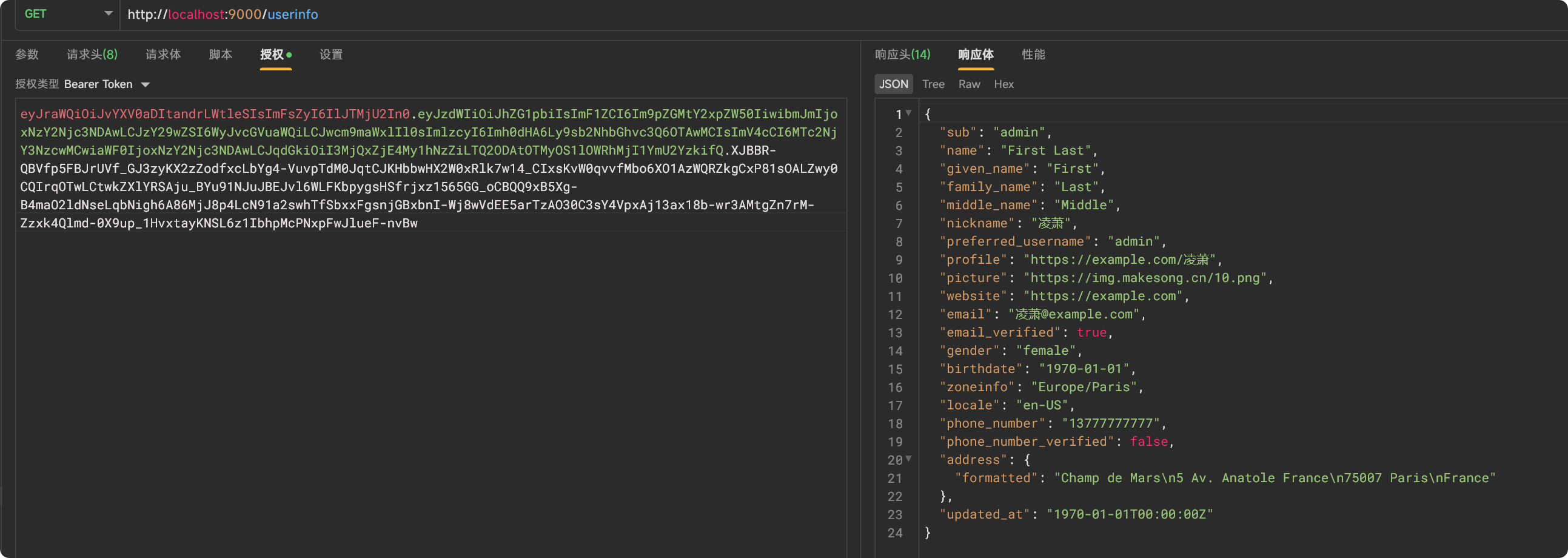Image resolution: width=1568 pixels, height=558 pixels.
Task: Select the 响应体 tab
Action: point(975,55)
